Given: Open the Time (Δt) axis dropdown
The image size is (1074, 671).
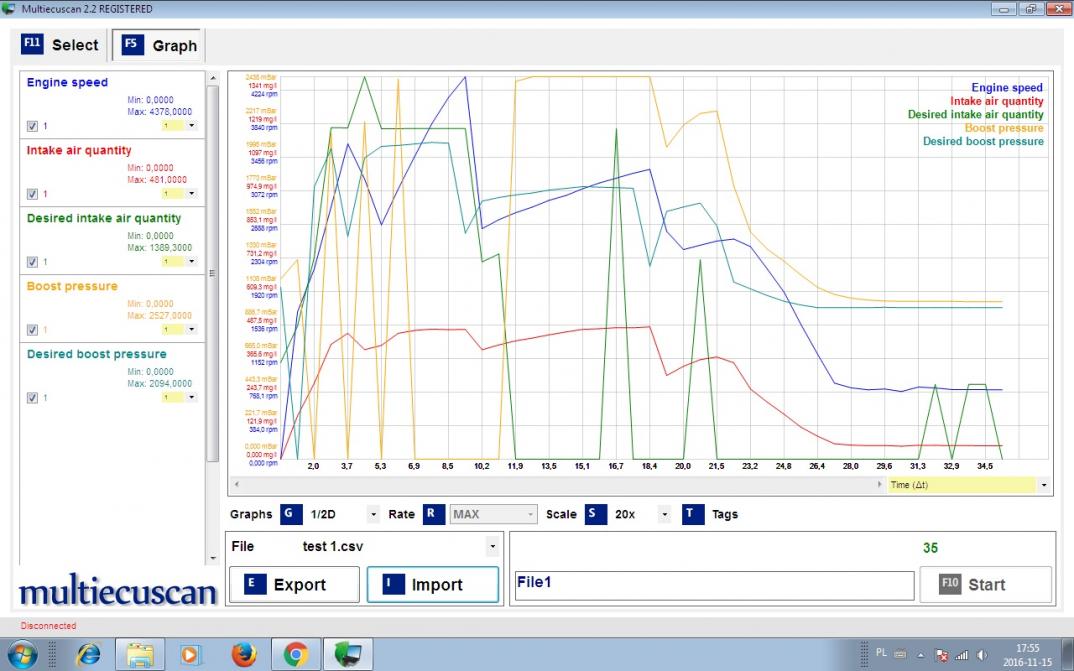Looking at the screenshot, I should click(x=1044, y=485).
